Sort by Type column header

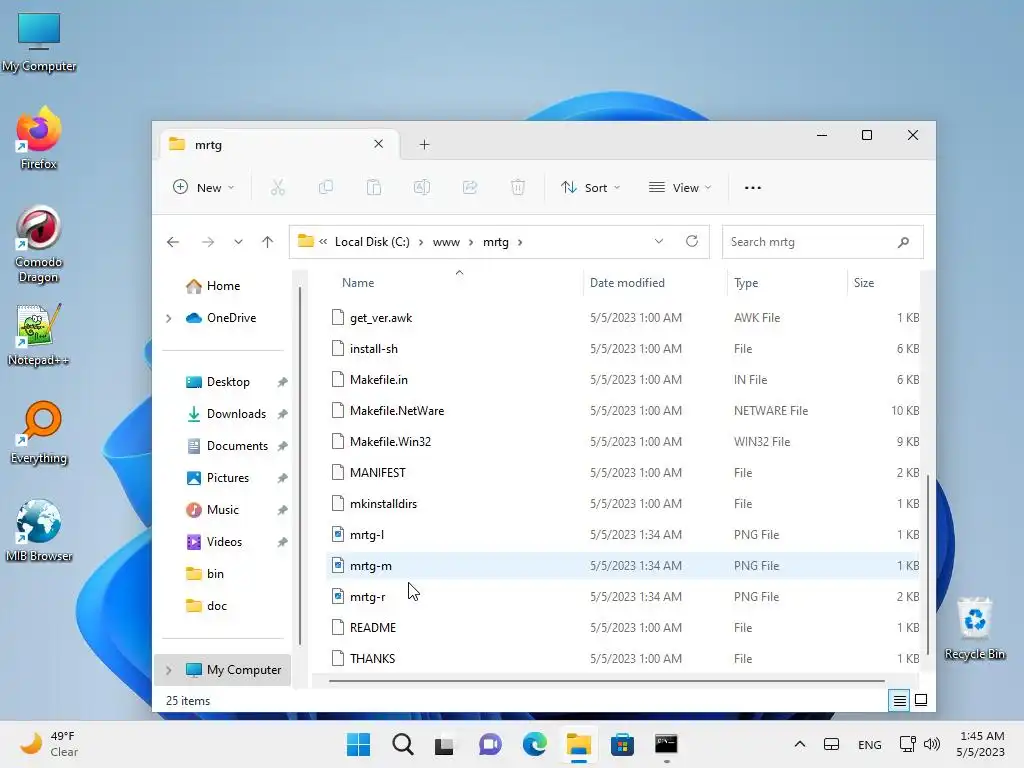pos(746,283)
